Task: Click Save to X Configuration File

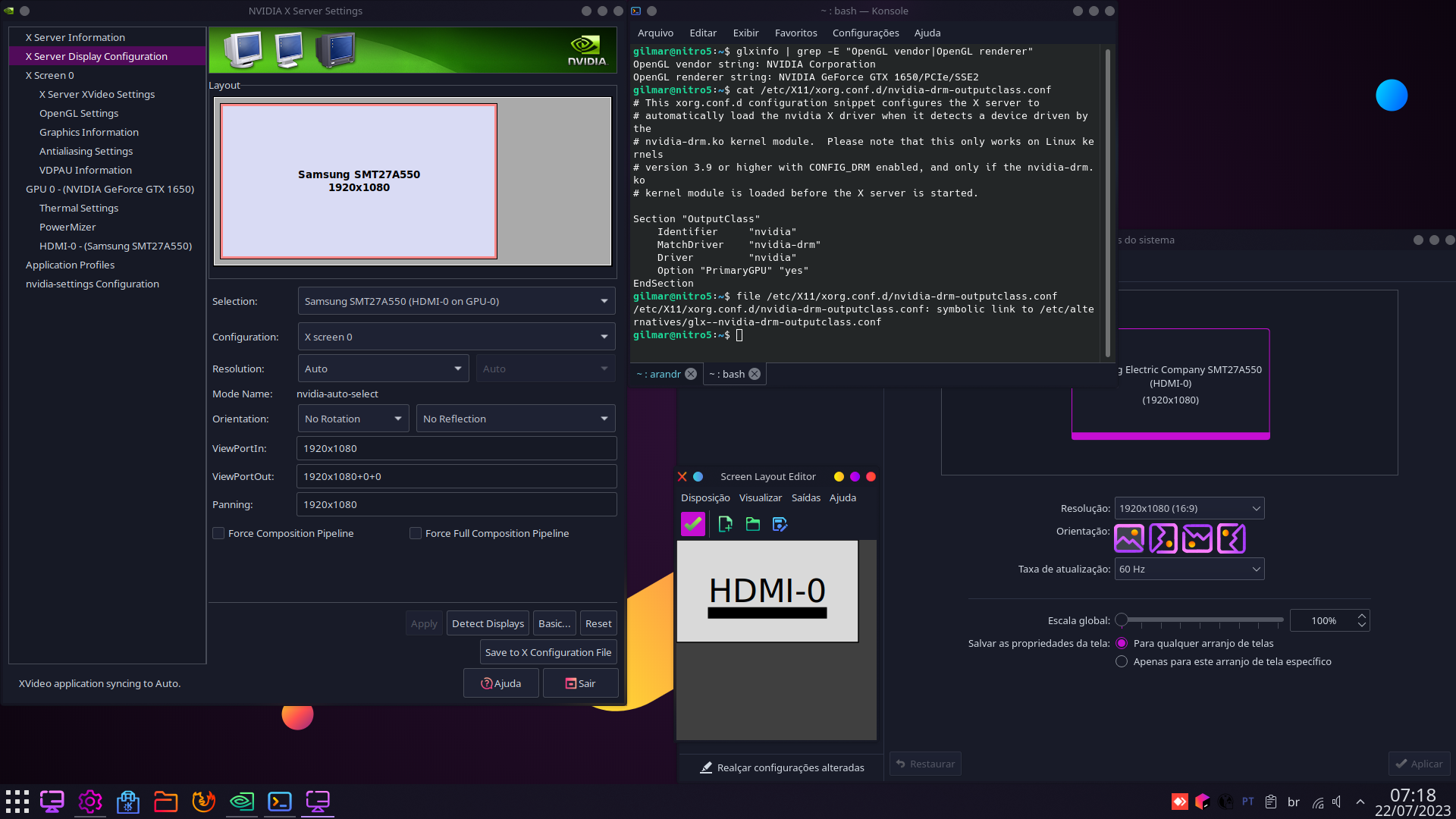Action: pyautogui.click(x=548, y=652)
